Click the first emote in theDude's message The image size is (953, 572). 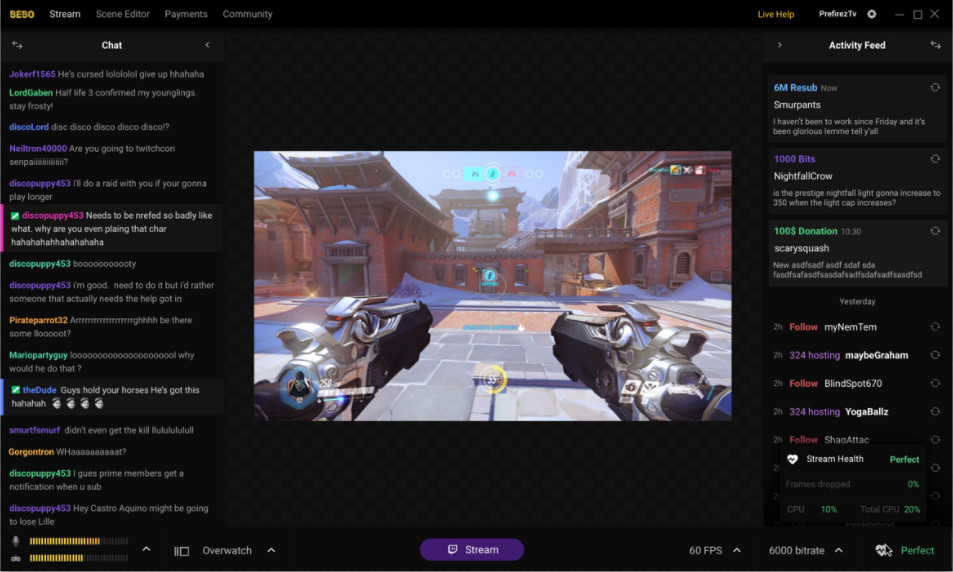click(x=57, y=404)
